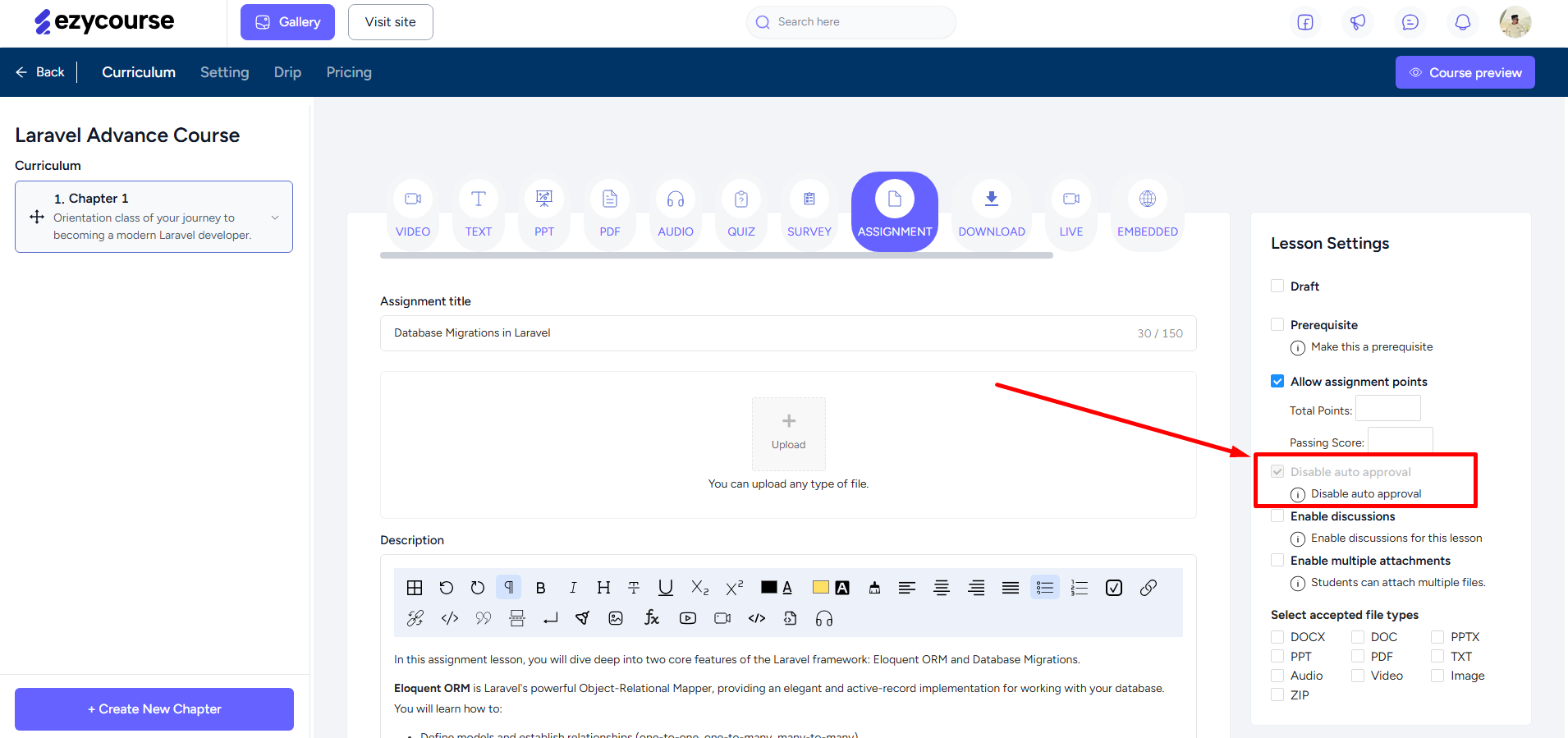The height and width of the screenshot is (738, 1568).
Task: Select DOCX accepted file type
Action: [1277, 637]
